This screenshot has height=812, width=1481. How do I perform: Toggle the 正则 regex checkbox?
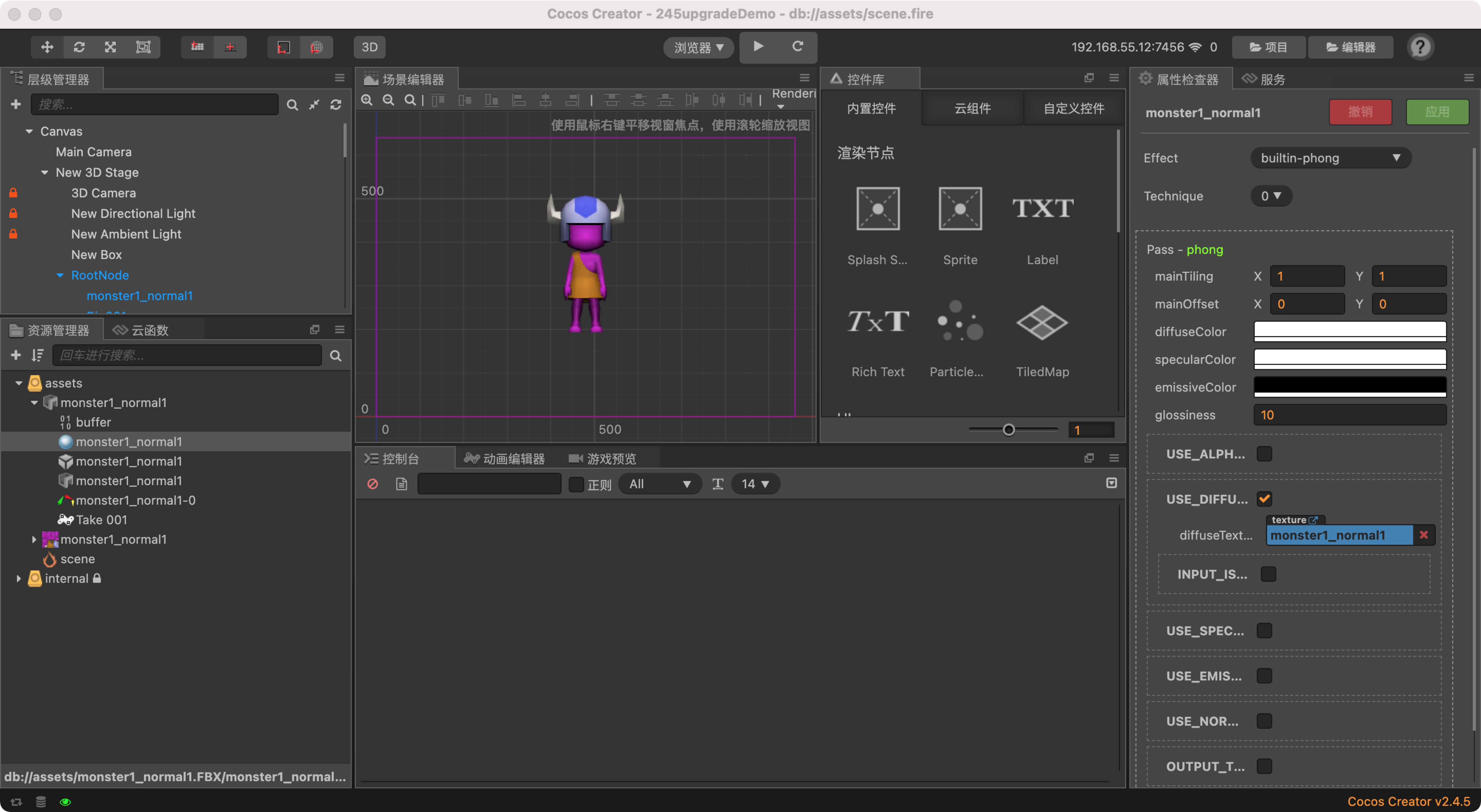point(576,484)
